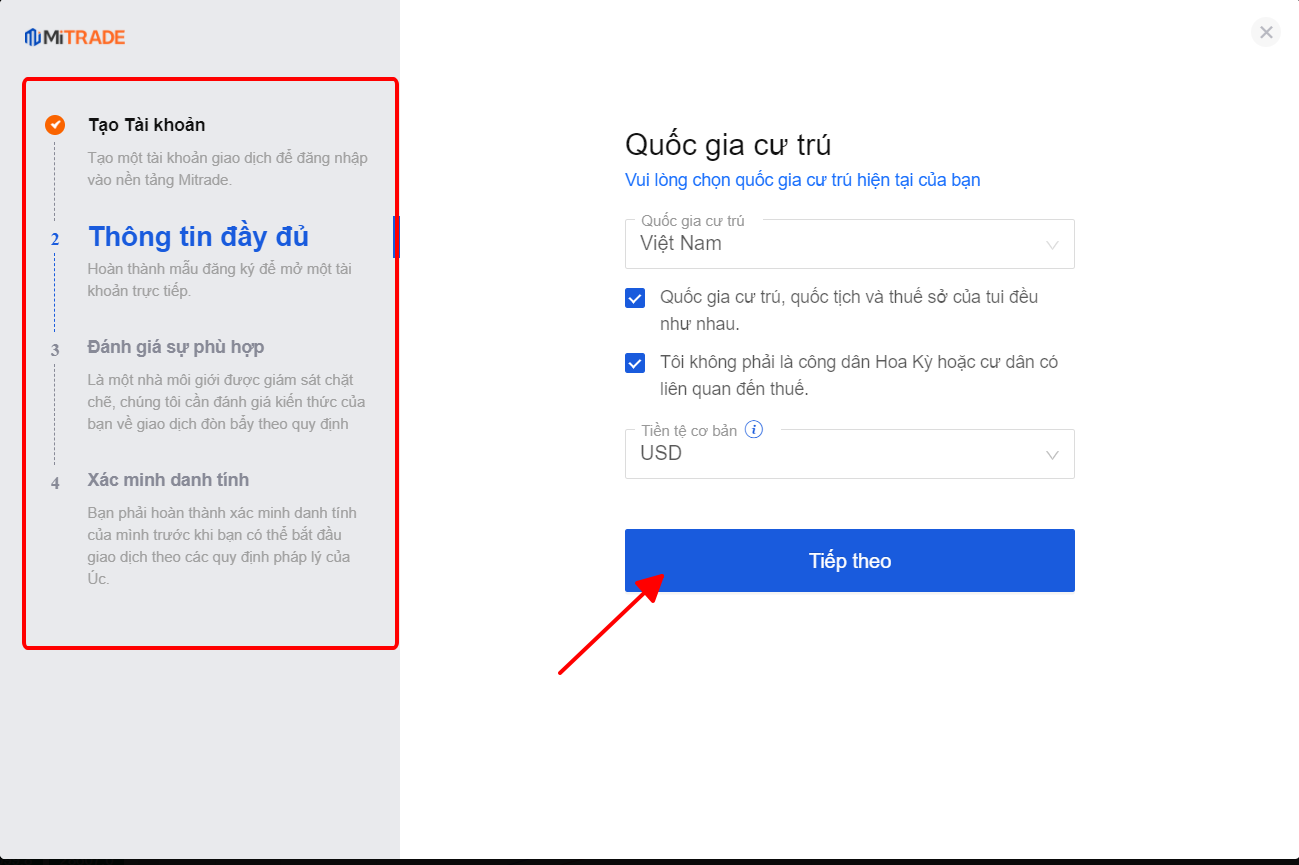The image size is (1299, 865).
Task: Open the Xác minh danh tính step
Action: tap(168, 480)
